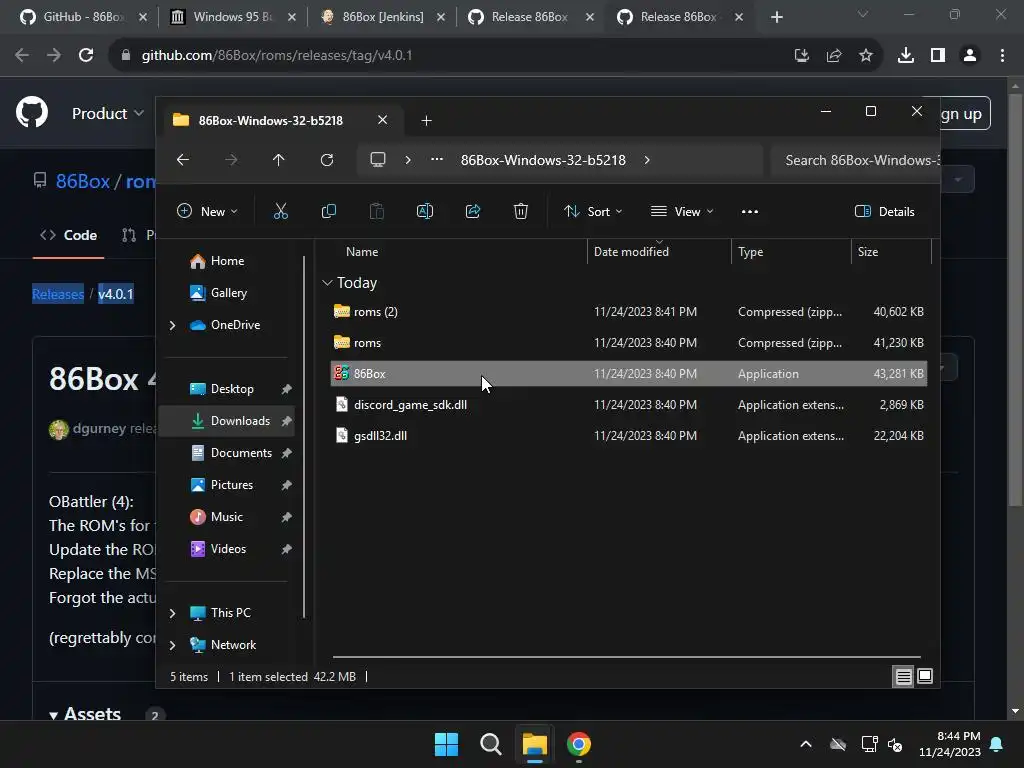Add a new File Explorer tab

tap(426, 120)
